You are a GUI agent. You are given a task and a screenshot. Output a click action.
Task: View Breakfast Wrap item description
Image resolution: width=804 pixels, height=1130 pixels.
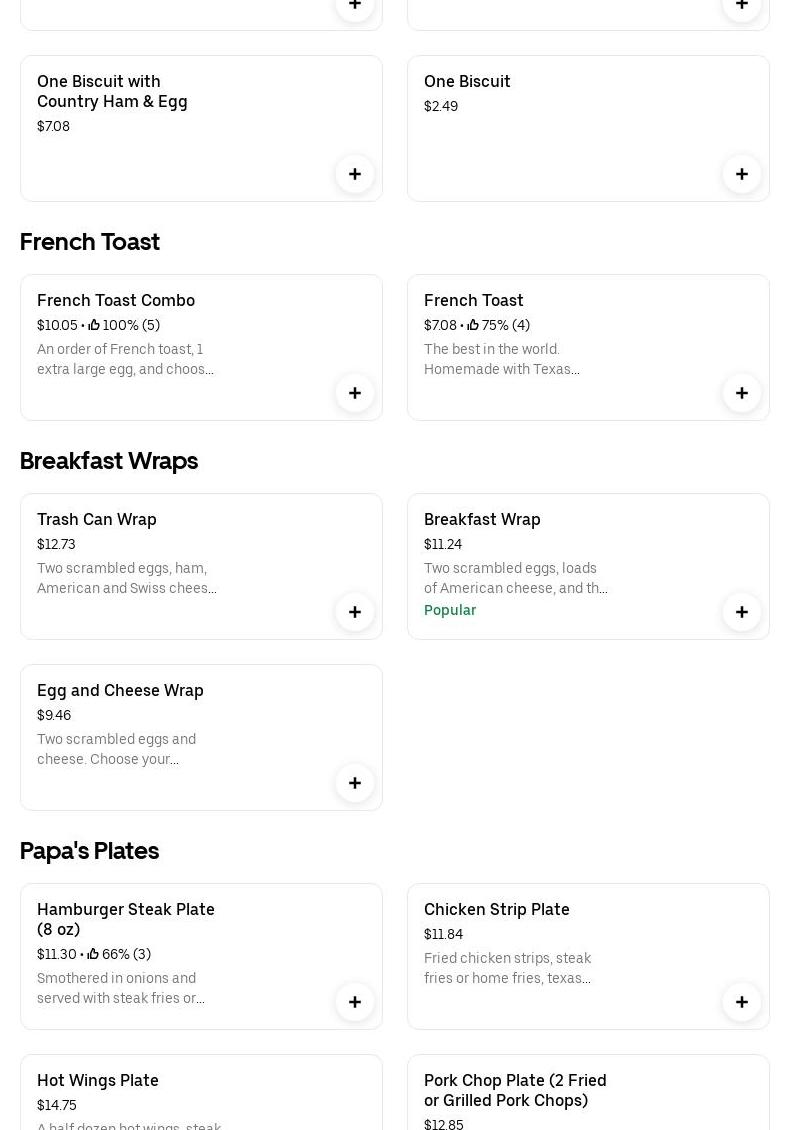tap(515, 578)
